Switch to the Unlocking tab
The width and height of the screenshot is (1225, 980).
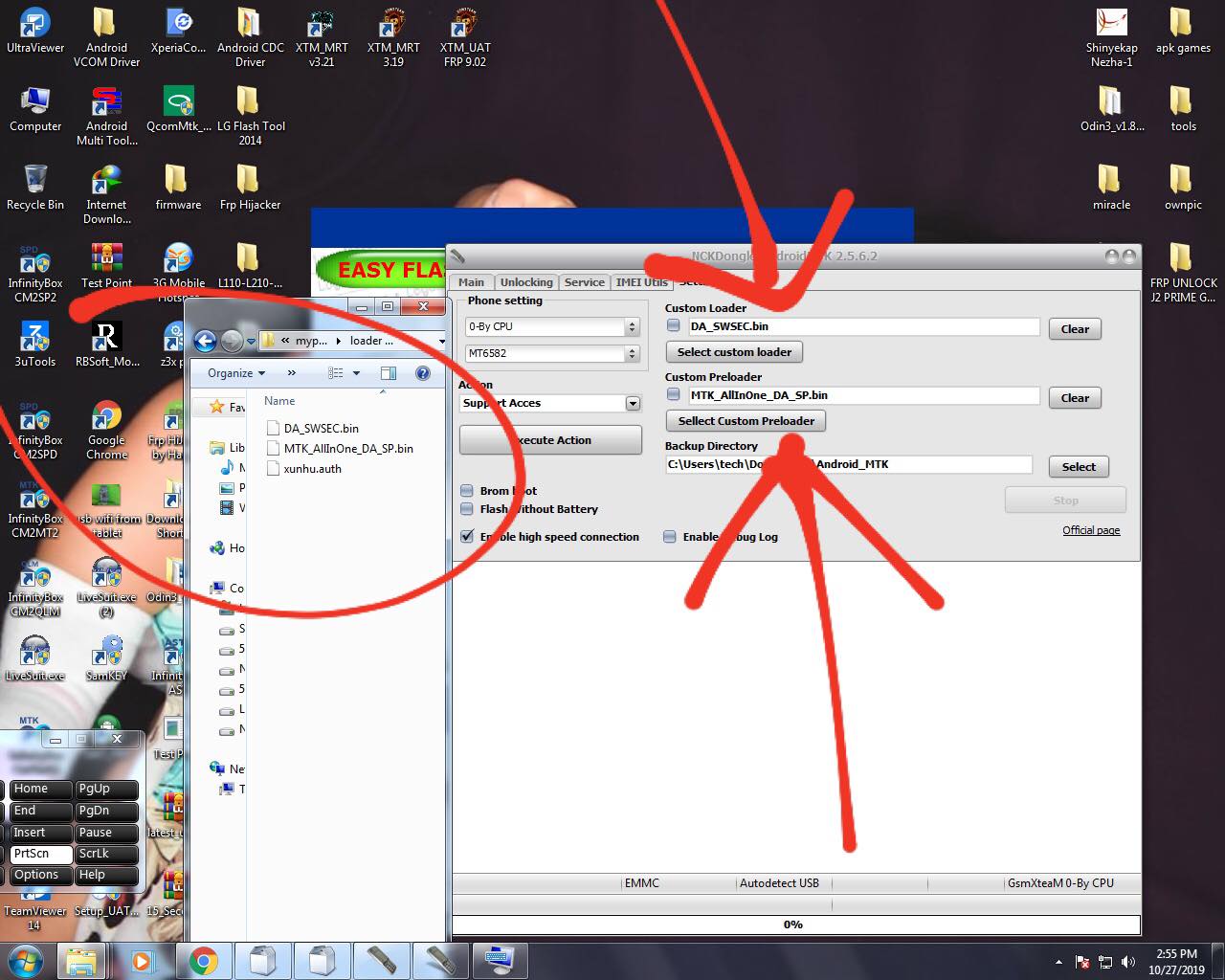526,282
